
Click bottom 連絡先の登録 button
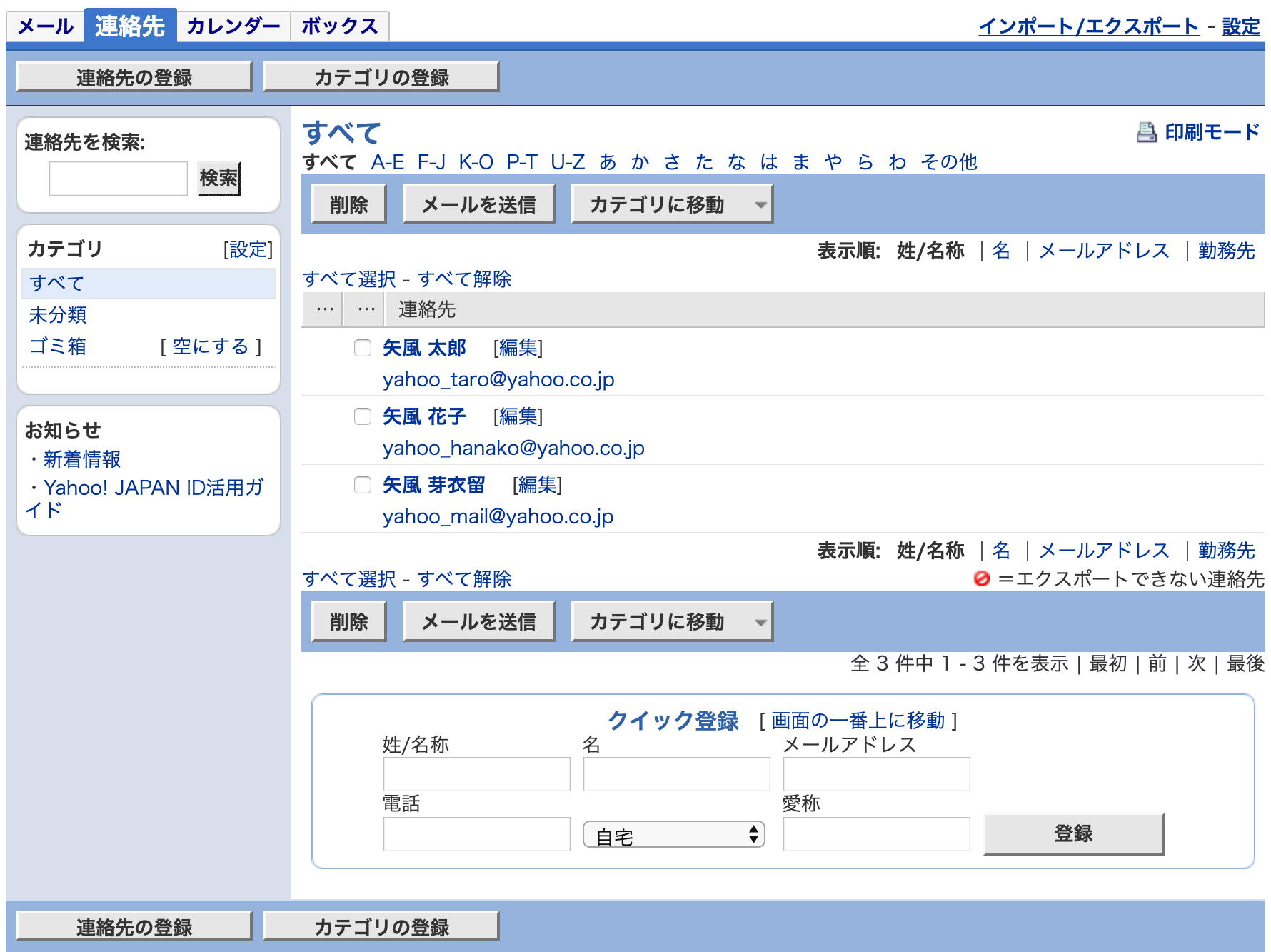(x=134, y=926)
